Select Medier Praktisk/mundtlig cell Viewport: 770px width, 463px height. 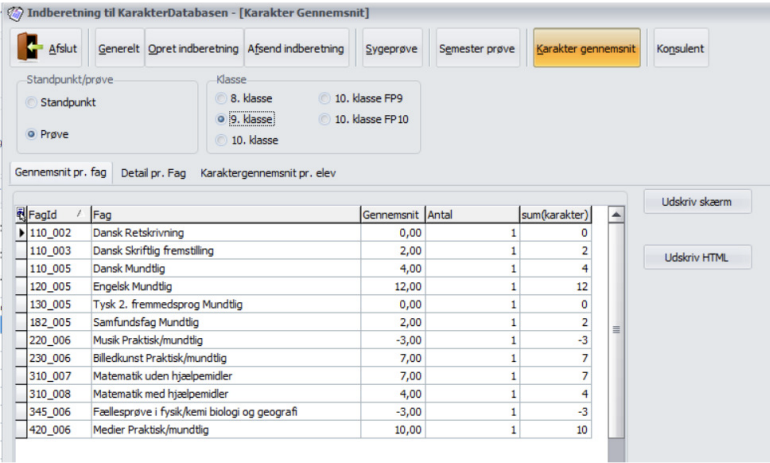click(x=225, y=430)
